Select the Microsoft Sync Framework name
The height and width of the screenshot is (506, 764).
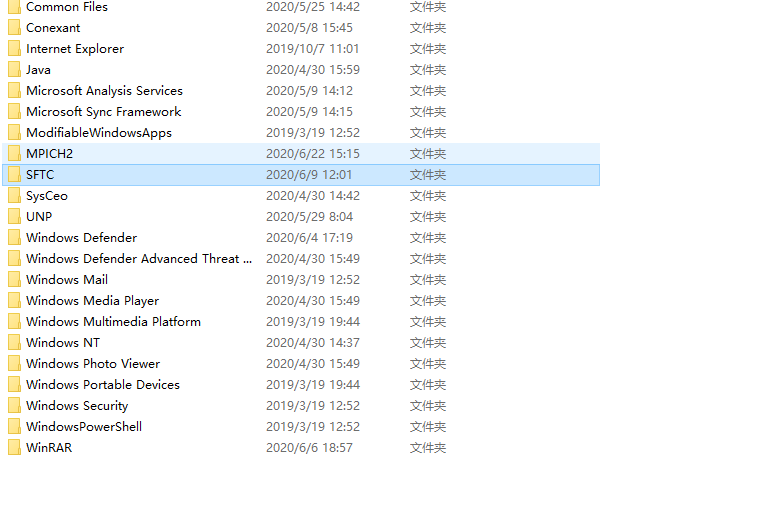[104, 112]
